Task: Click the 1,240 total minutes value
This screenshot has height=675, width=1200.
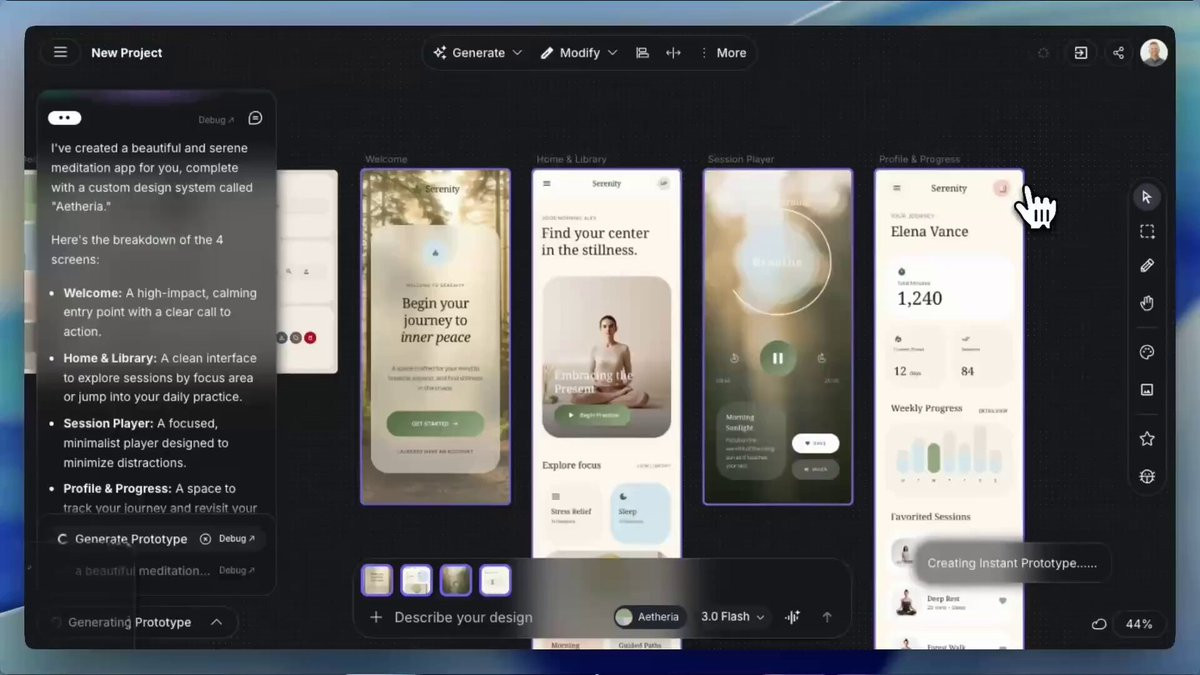Action: coord(919,298)
